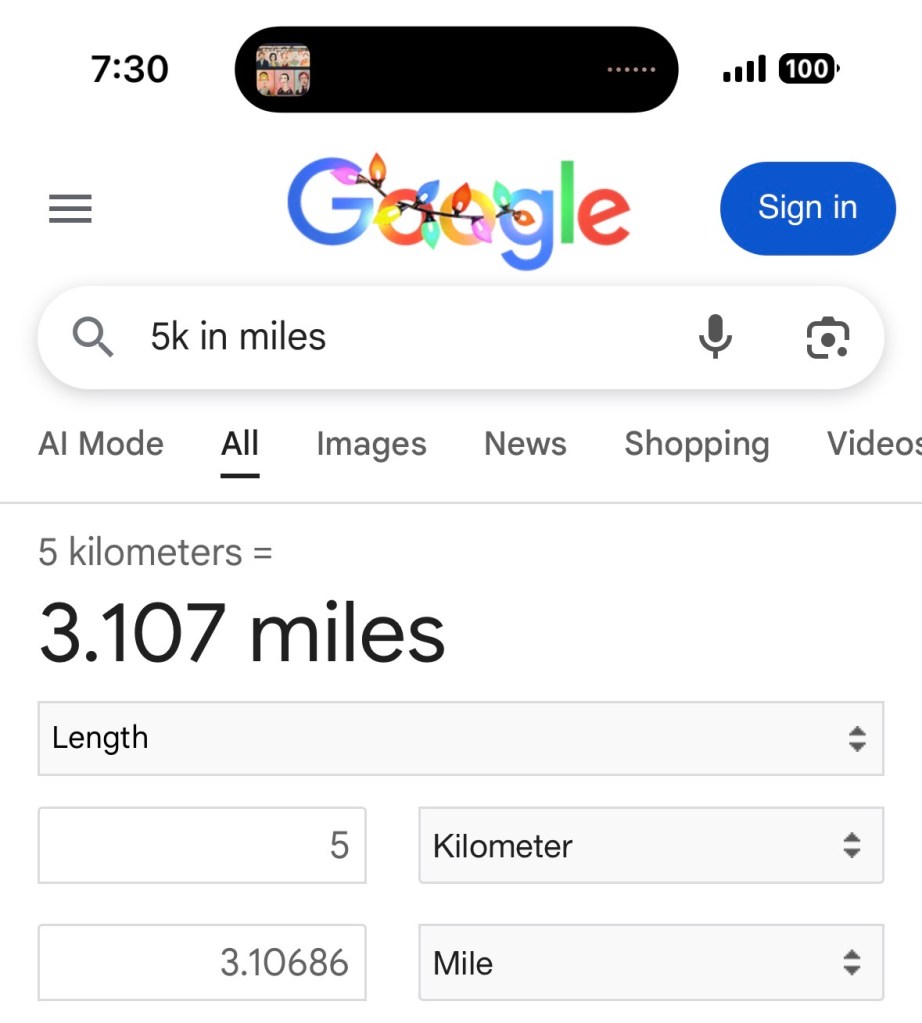Select the All results tab
Image resolution: width=922 pixels, height=1023 pixels.
coord(240,444)
